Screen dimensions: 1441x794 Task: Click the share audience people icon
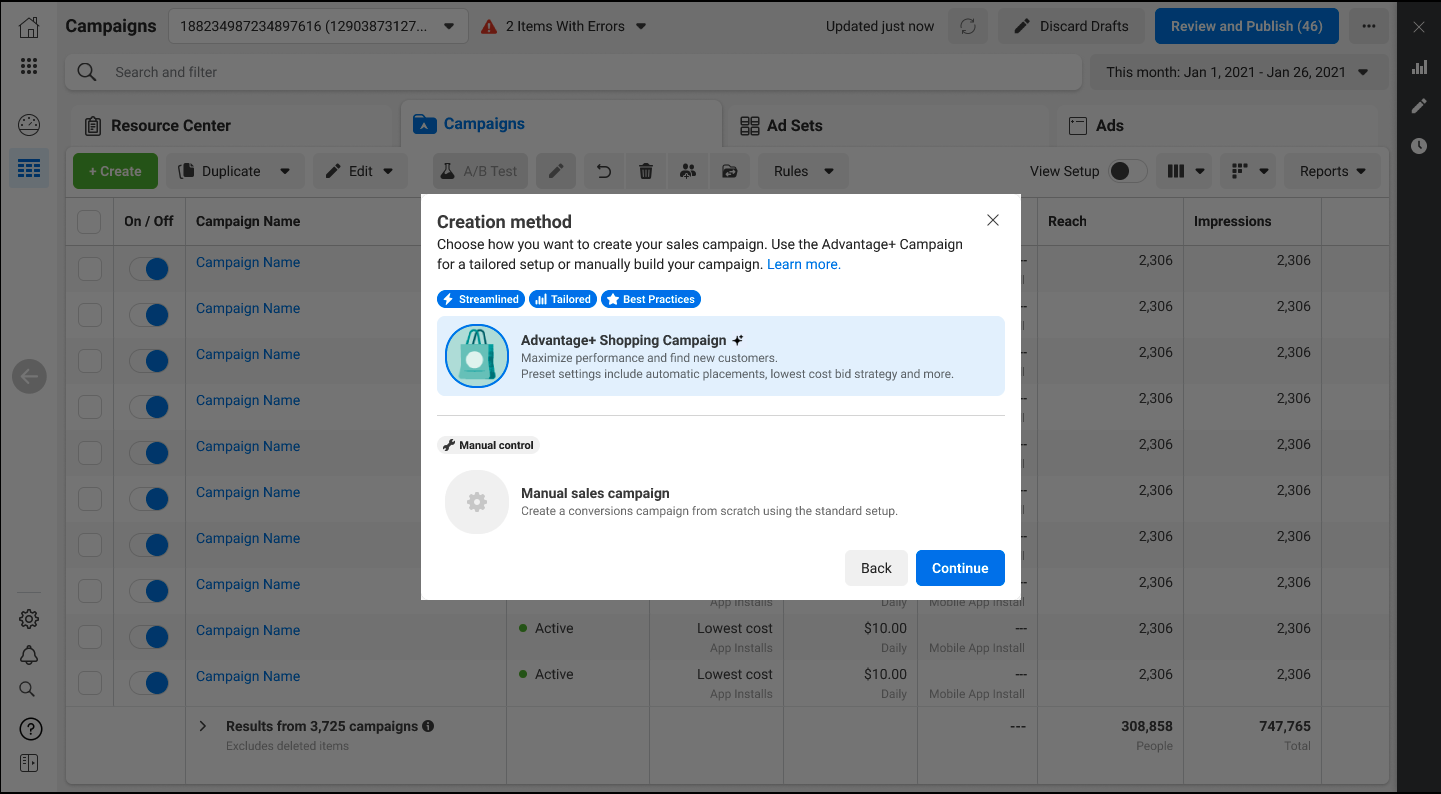[688, 171]
